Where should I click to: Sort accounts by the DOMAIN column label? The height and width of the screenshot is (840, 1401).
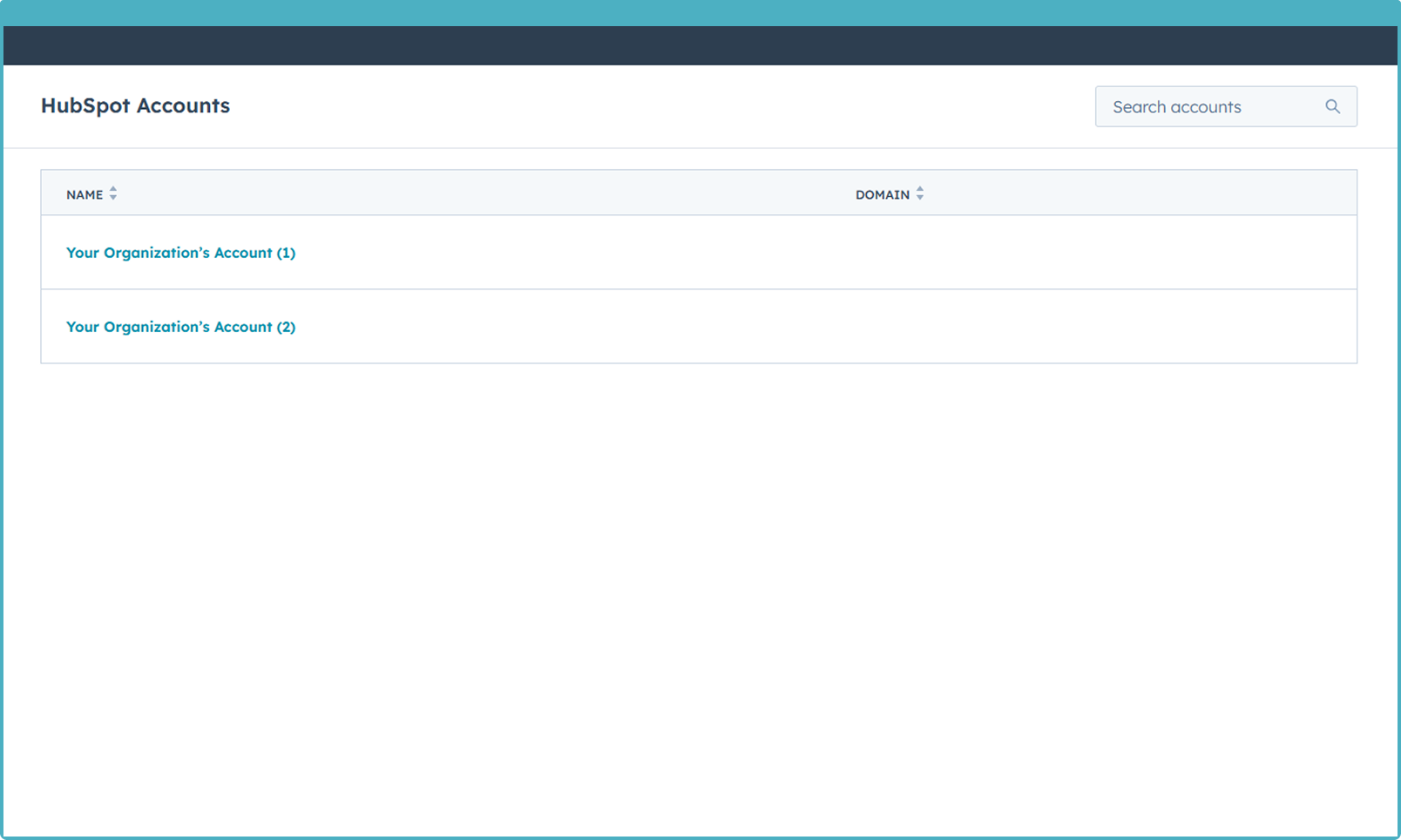(882, 194)
